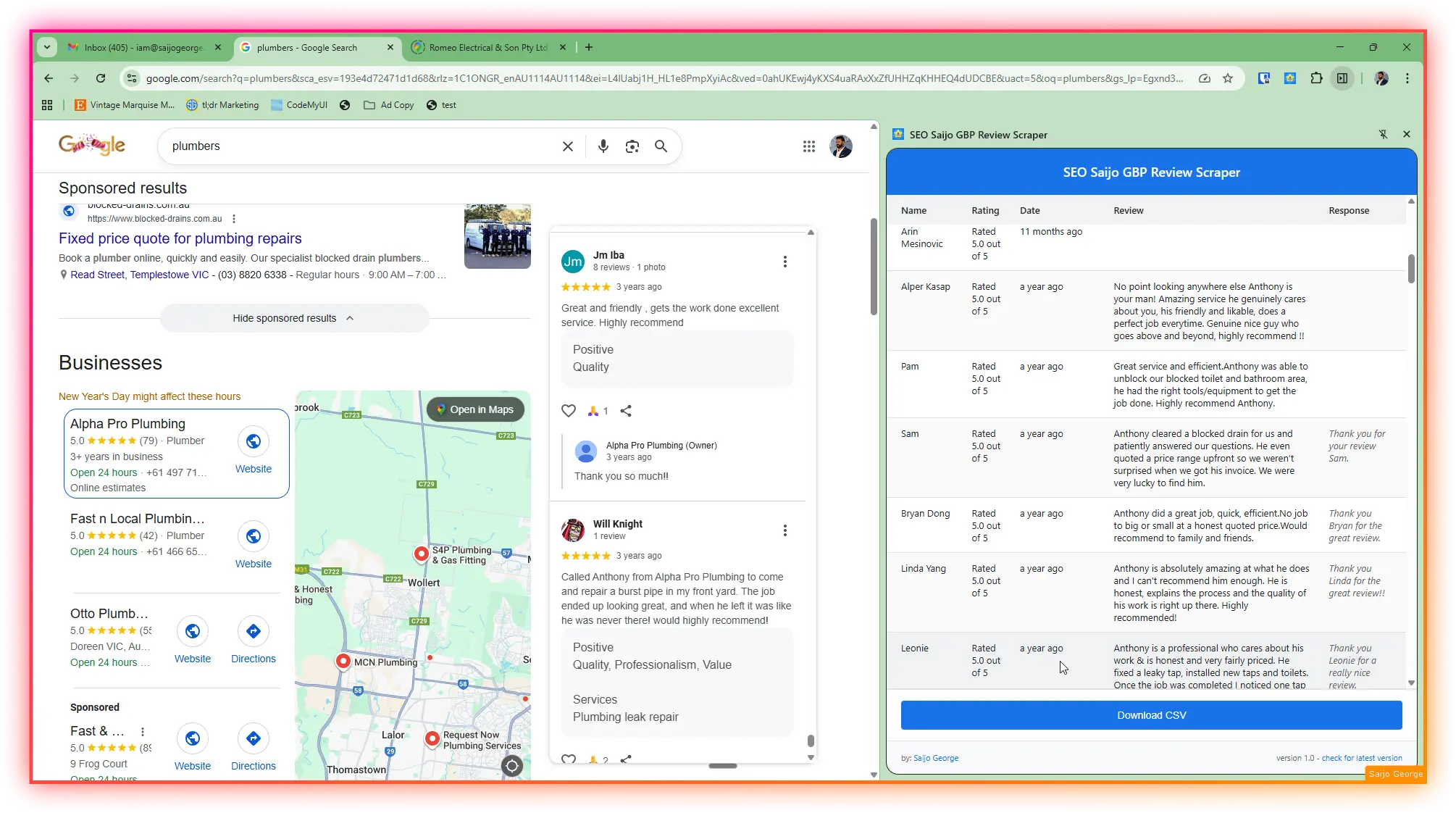Image resolution: width=1456 pixels, height=813 pixels.
Task: Share Jm Iba's review
Action: (x=626, y=410)
